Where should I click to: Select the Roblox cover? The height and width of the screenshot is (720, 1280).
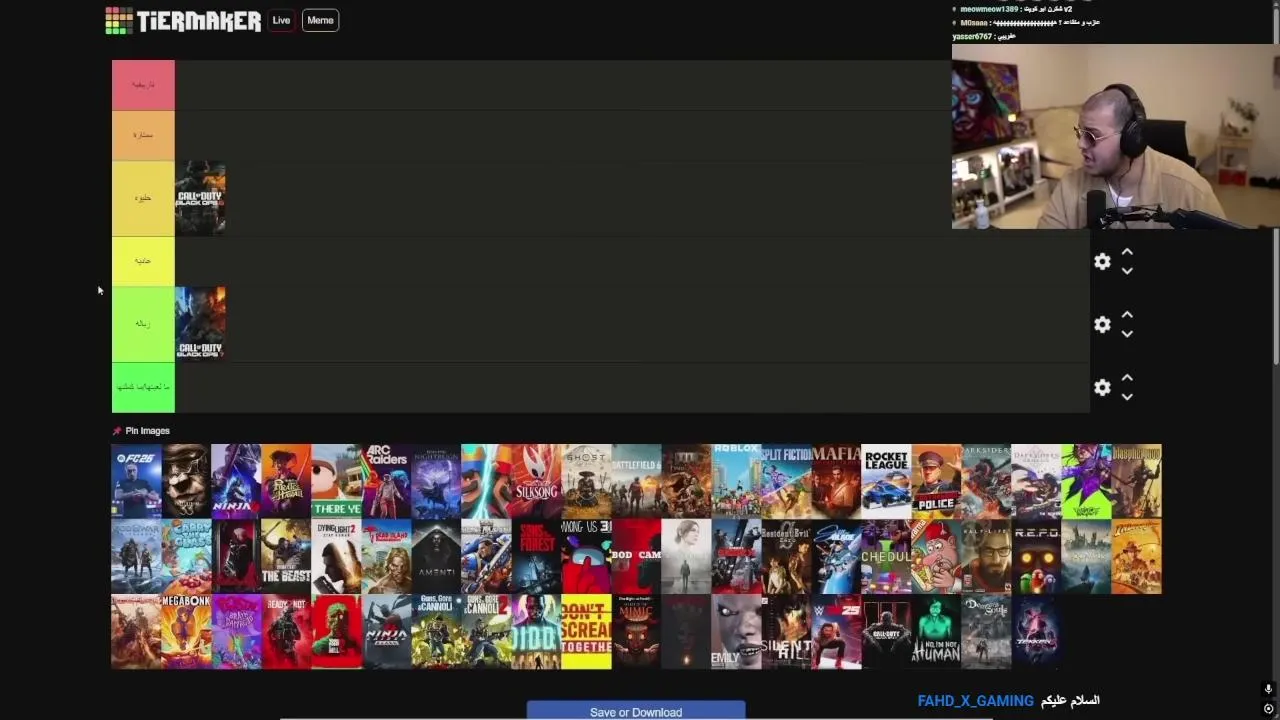(736, 481)
